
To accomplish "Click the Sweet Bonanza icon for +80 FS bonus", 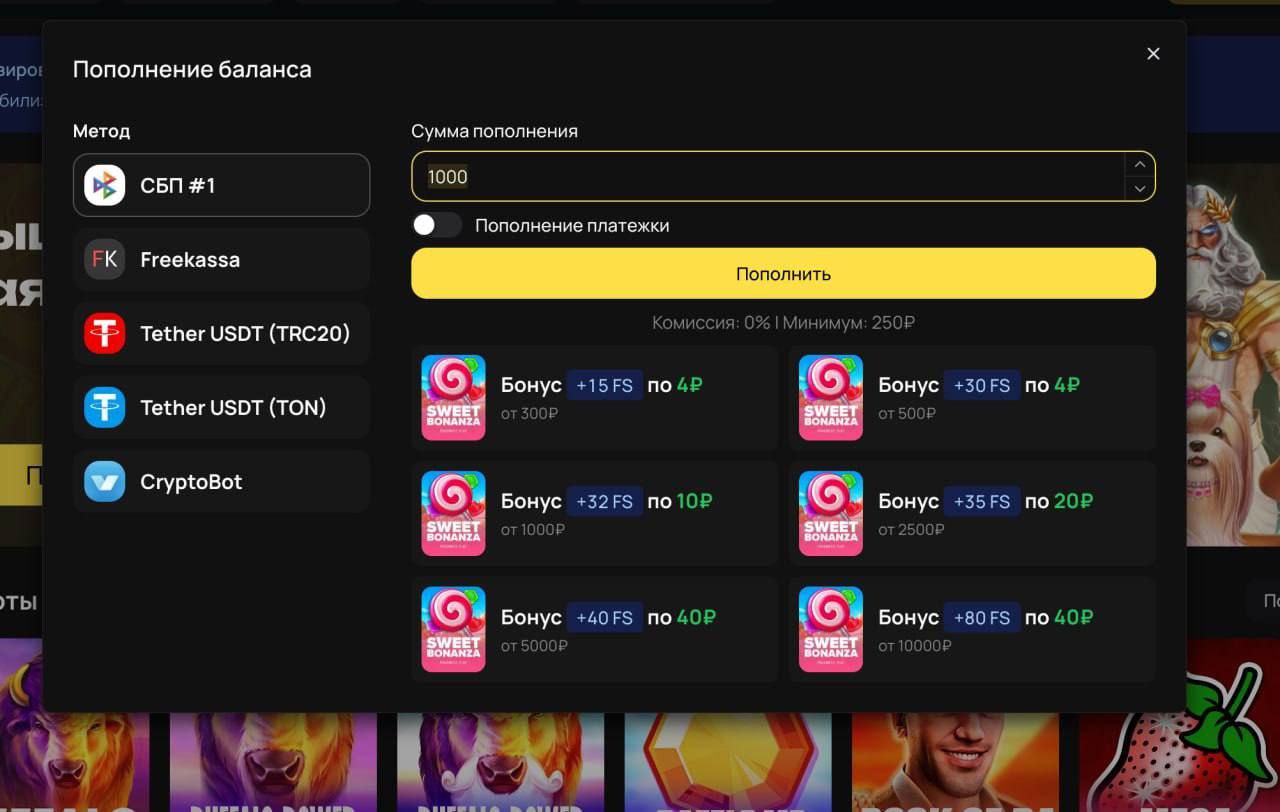I will [831, 629].
